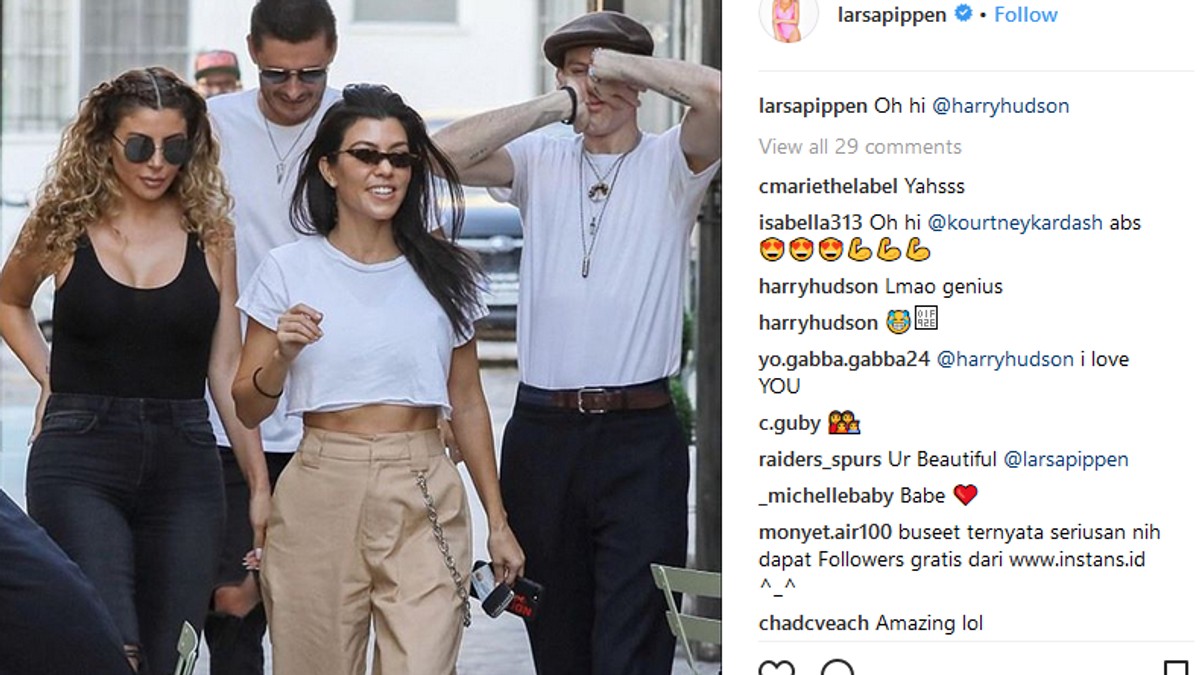The width and height of the screenshot is (1200, 675).
Task: Click the blue verified badge
Action: (x=963, y=15)
